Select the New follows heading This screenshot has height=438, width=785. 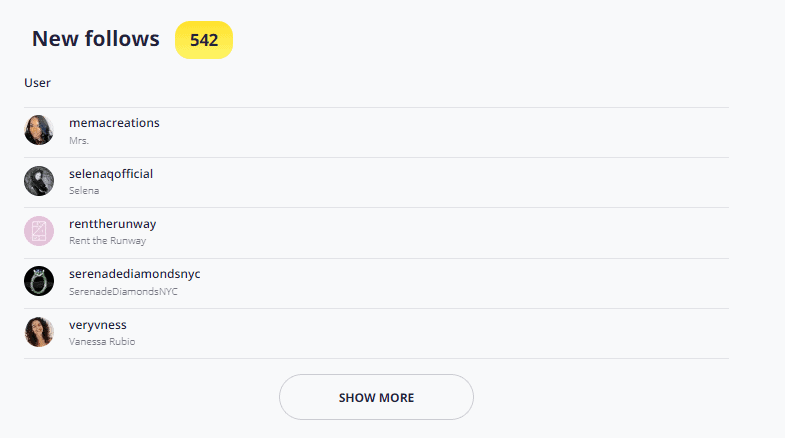click(x=96, y=39)
